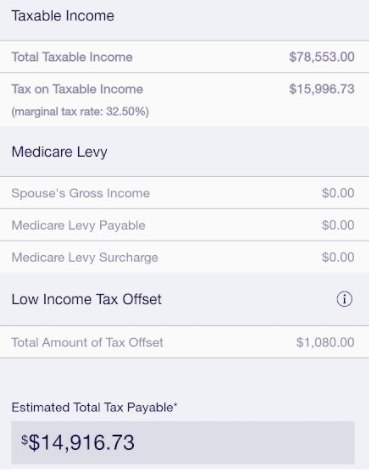Tap the Low Income Tax Offset header
Image resolution: width=369 pixels, height=470 pixels.
point(86,299)
